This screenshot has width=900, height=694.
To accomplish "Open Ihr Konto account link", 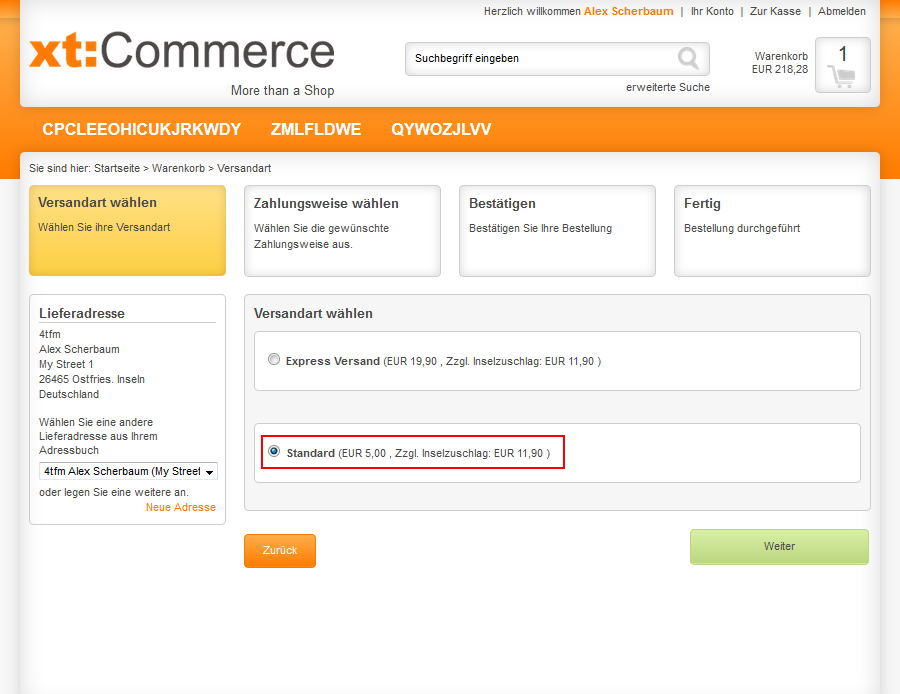I will point(712,11).
